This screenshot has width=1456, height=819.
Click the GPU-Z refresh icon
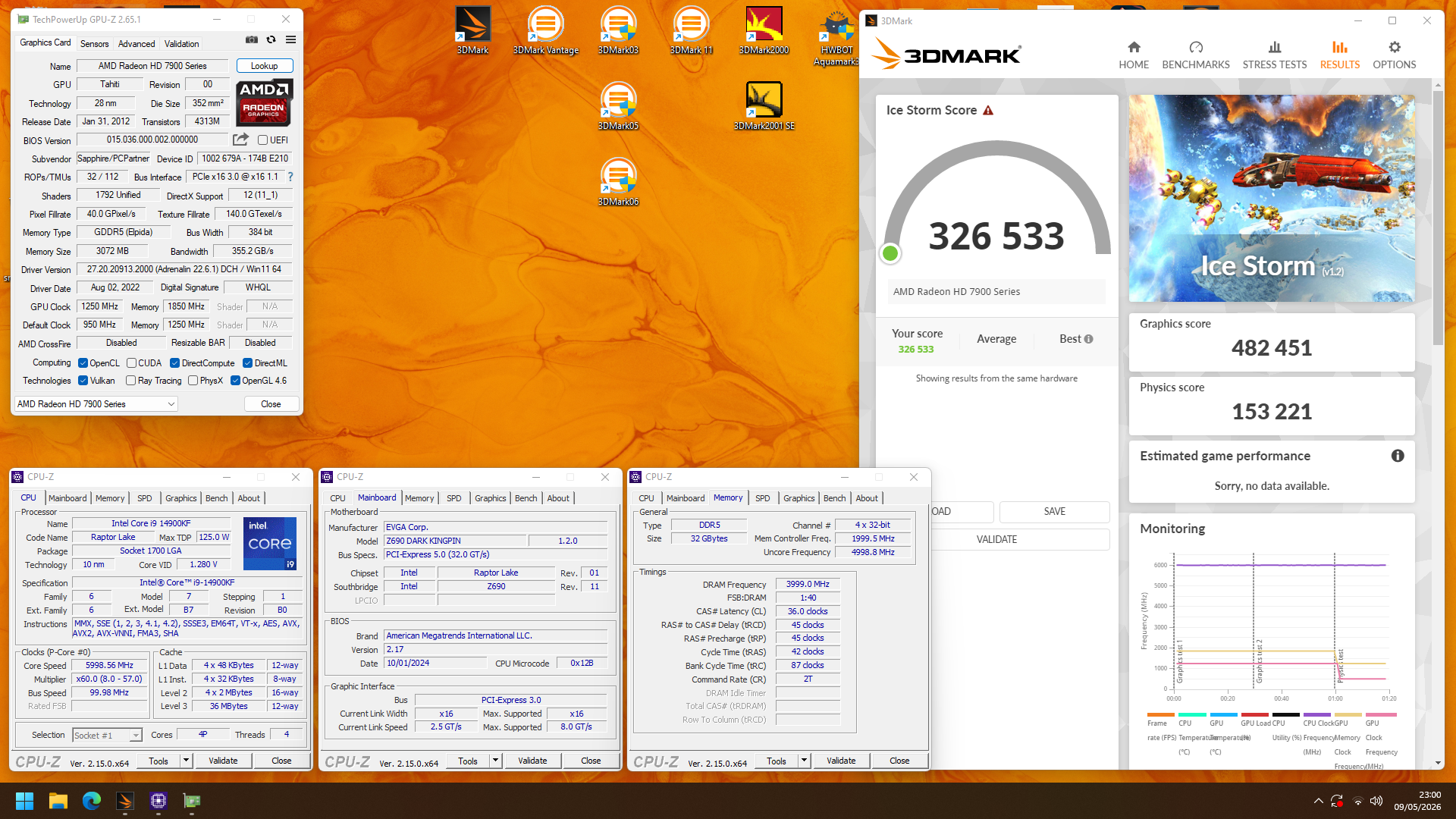click(271, 40)
